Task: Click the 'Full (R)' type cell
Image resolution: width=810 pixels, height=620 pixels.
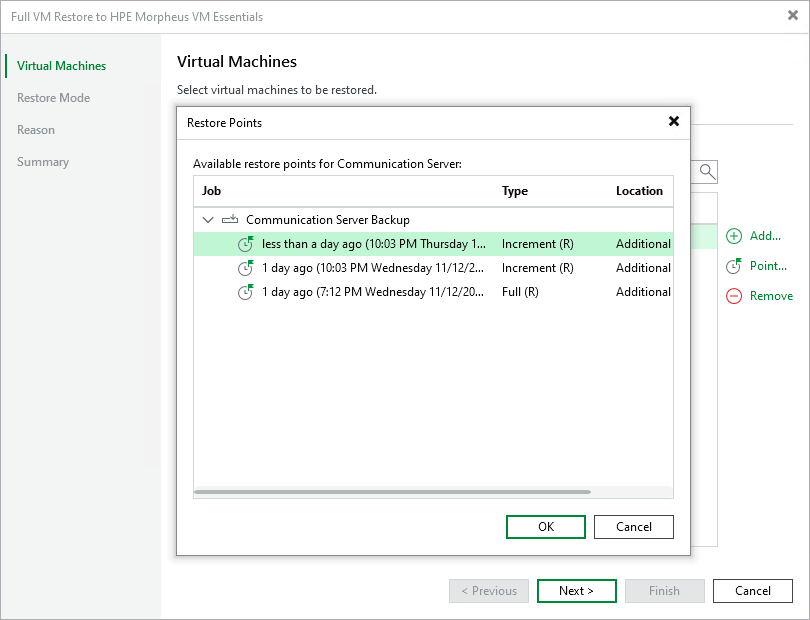Action: coord(520,292)
